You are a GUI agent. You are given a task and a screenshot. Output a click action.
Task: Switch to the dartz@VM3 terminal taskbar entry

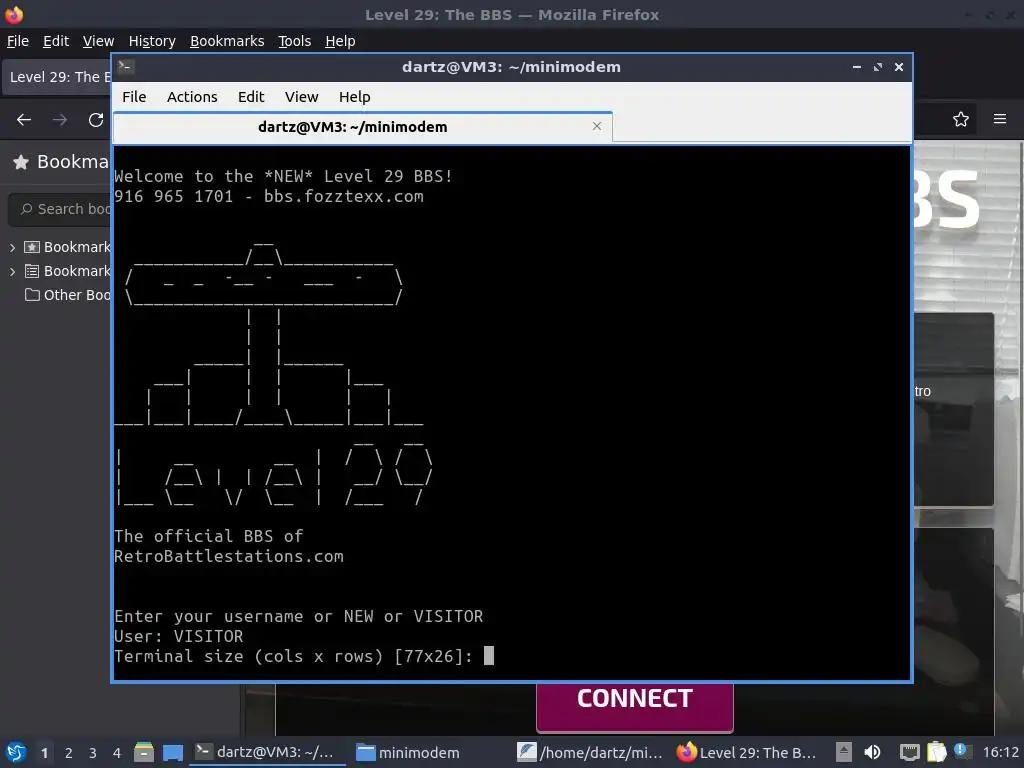click(267, 752)
